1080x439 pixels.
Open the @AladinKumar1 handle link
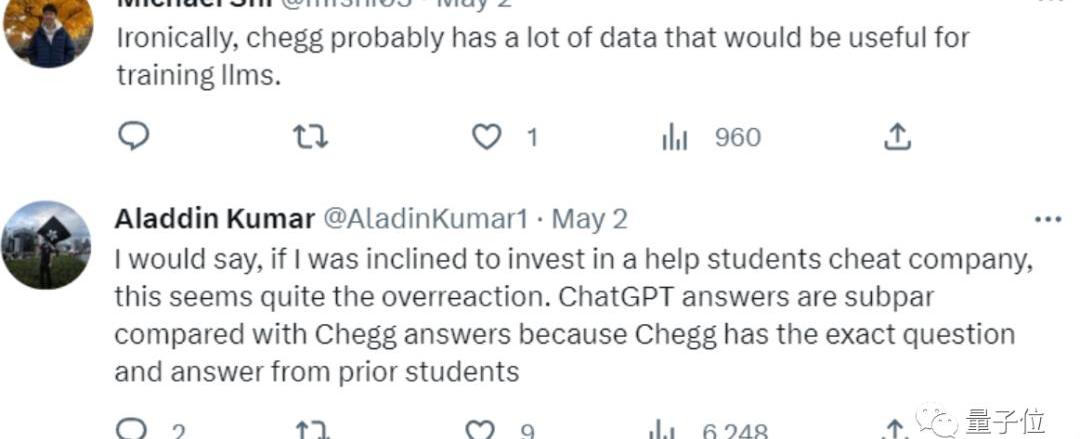click(426, 220)
